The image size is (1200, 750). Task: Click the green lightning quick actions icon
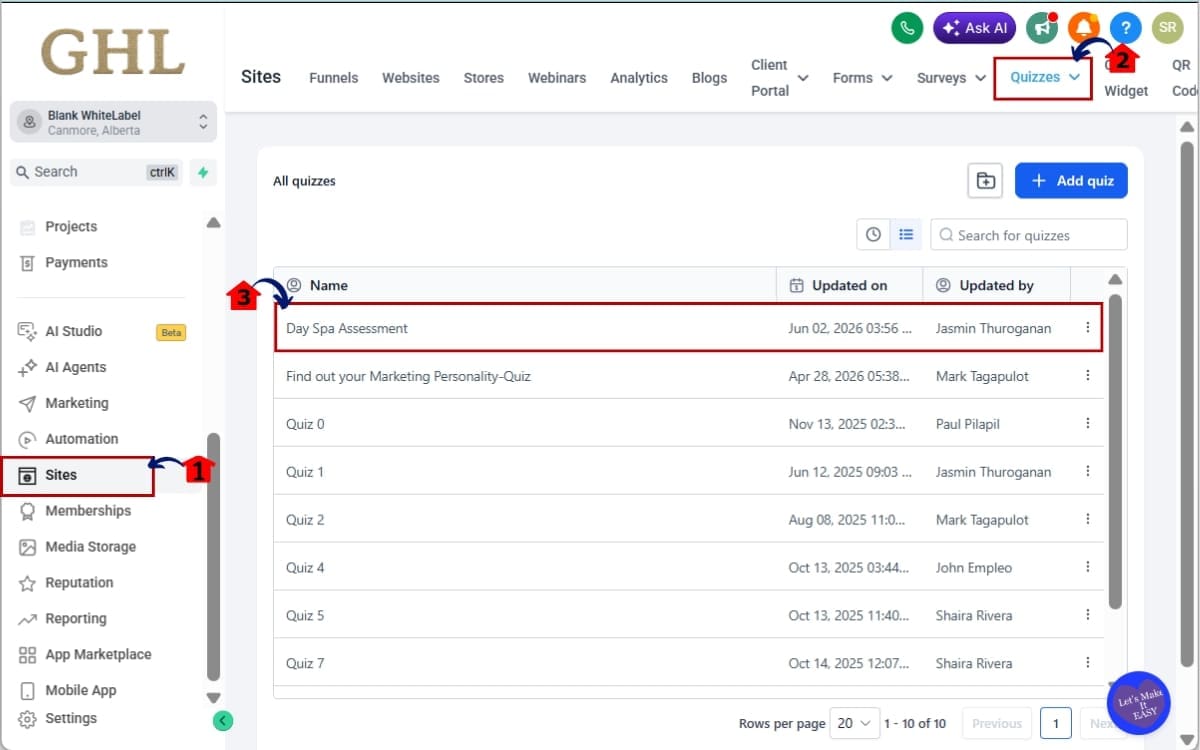coord(203,172)
